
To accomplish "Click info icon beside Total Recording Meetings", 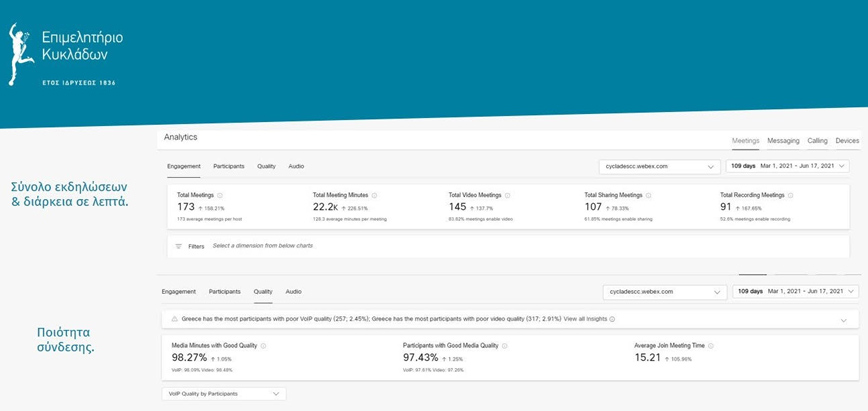I will (792, 195).
